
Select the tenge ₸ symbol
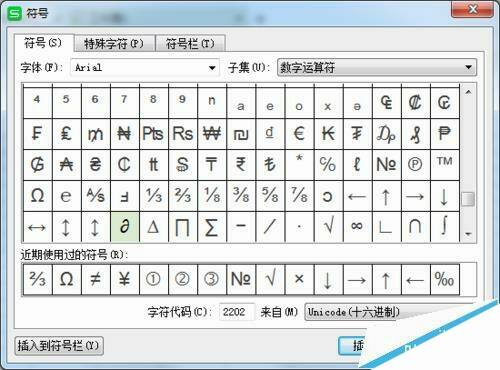(212, 165)
